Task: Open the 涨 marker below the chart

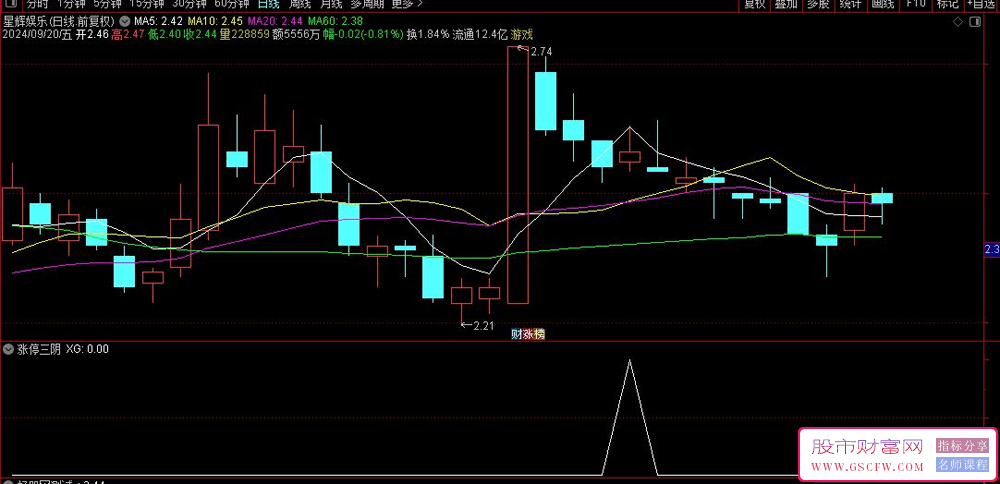Action: [x=528, y=334]
